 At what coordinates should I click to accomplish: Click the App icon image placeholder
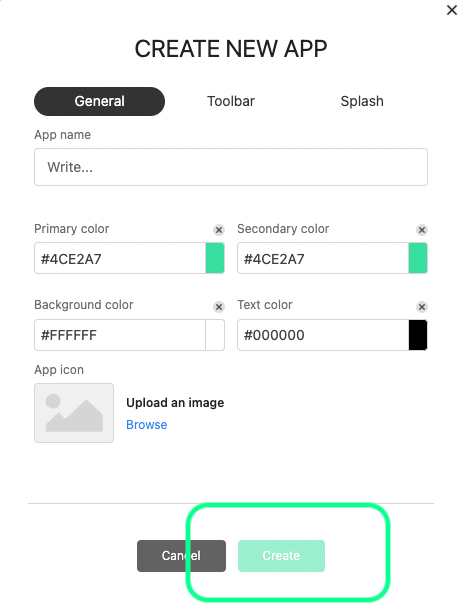pos(74,412)
